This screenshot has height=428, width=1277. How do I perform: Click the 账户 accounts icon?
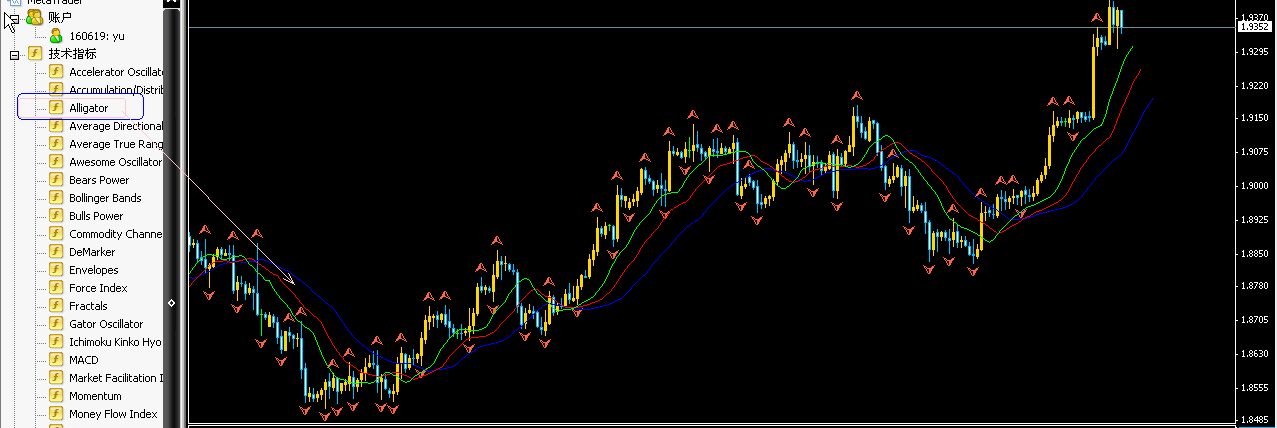pos(35,17)
